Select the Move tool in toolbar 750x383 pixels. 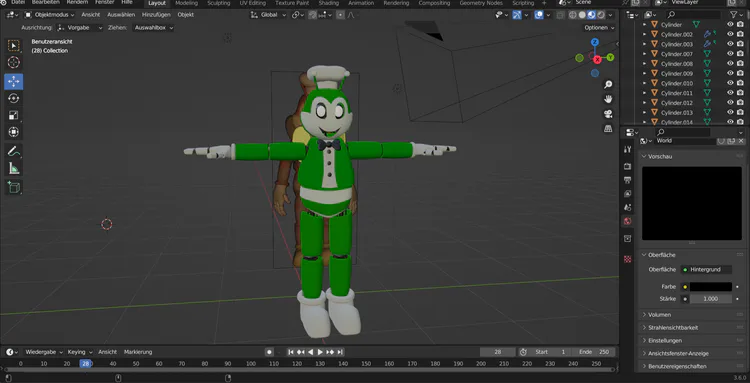(13, 82)
